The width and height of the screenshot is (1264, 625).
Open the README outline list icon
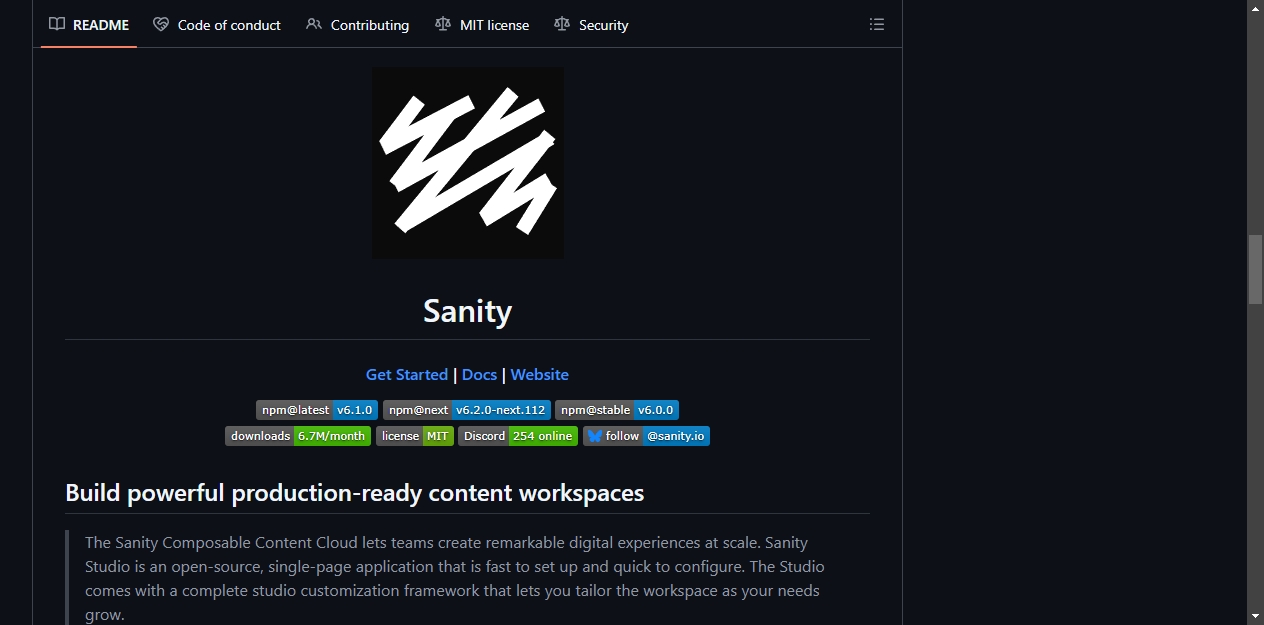pos(877,25)
